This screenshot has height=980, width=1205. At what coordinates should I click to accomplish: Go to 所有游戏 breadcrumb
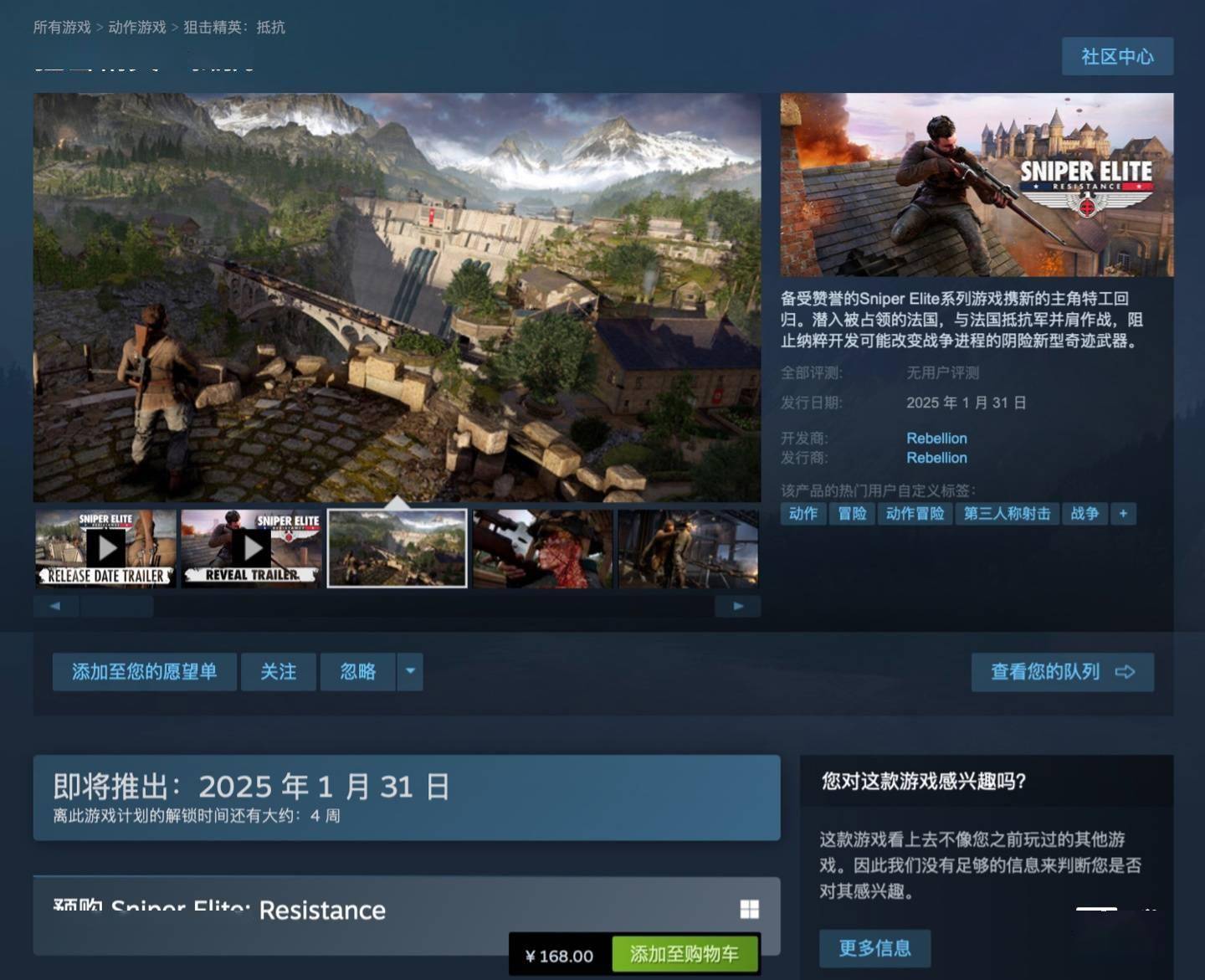pyautogui.click(x=62, y=27)
